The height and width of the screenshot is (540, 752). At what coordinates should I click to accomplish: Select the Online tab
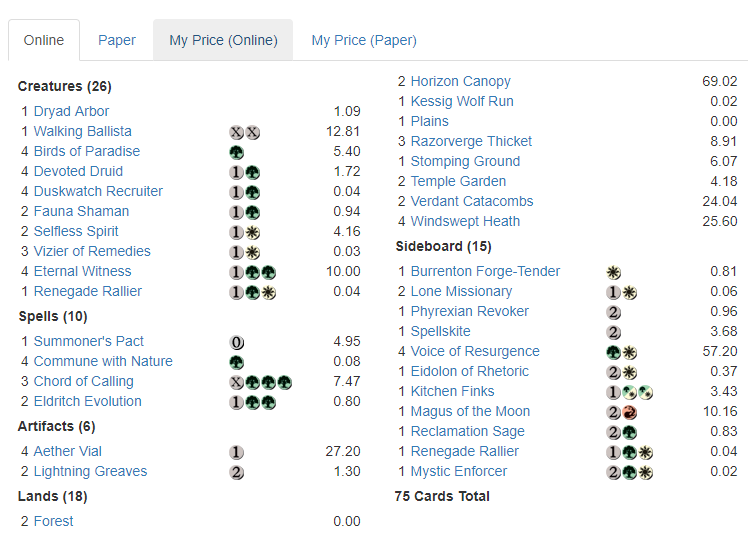coord(44,40)
